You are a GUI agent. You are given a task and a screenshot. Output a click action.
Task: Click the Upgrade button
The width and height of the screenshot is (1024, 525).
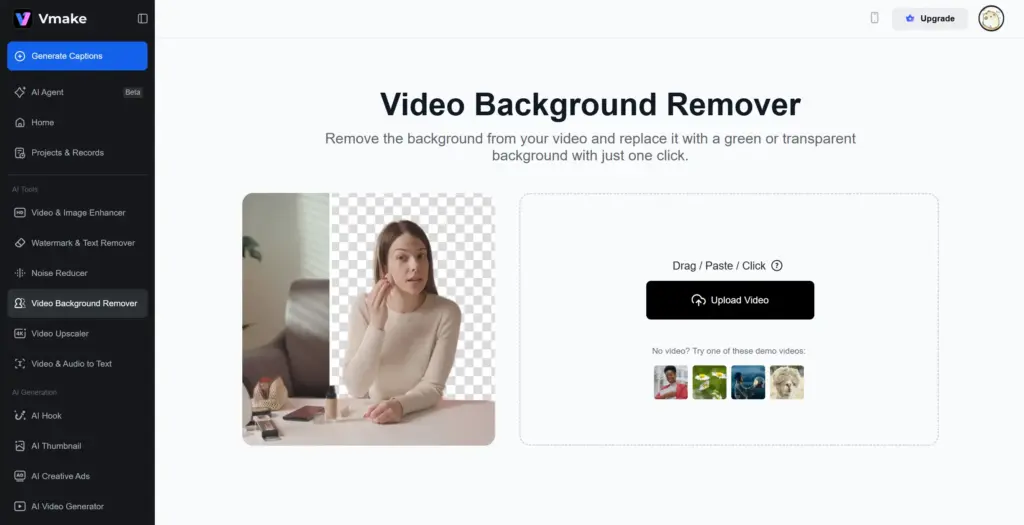click(930, 18)
